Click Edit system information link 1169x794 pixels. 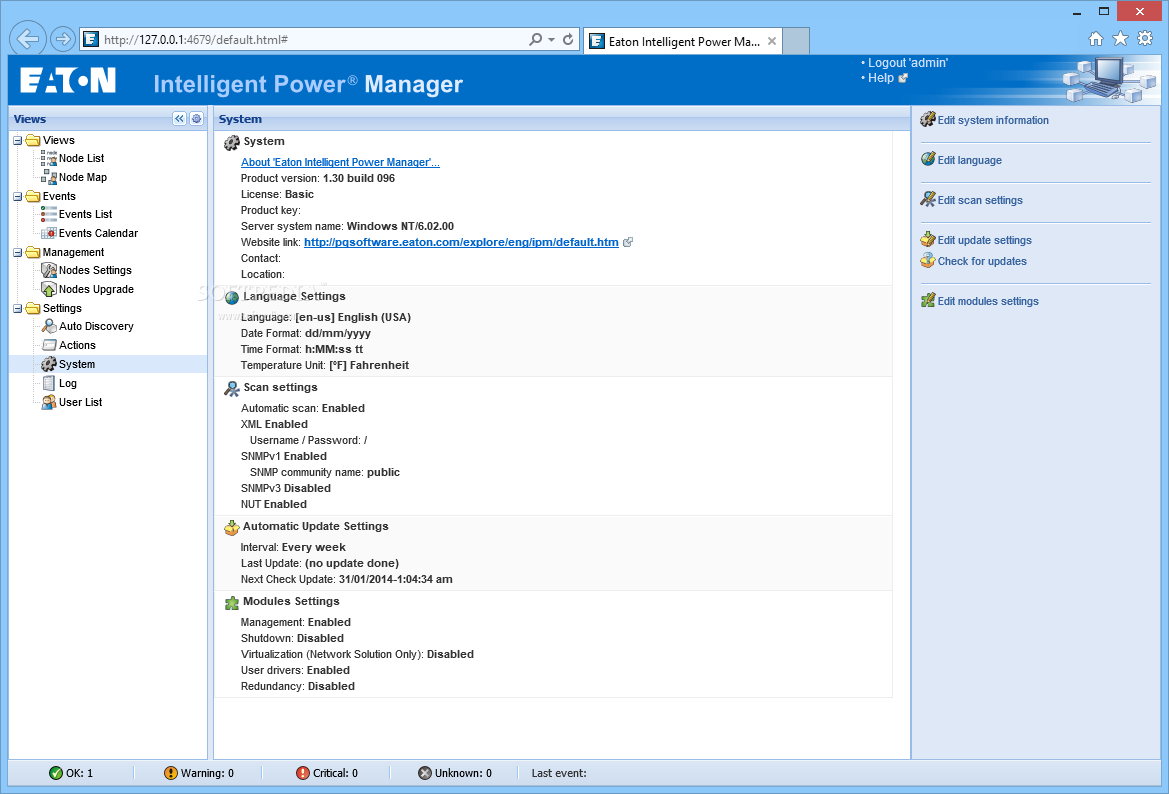coord(993,120)
